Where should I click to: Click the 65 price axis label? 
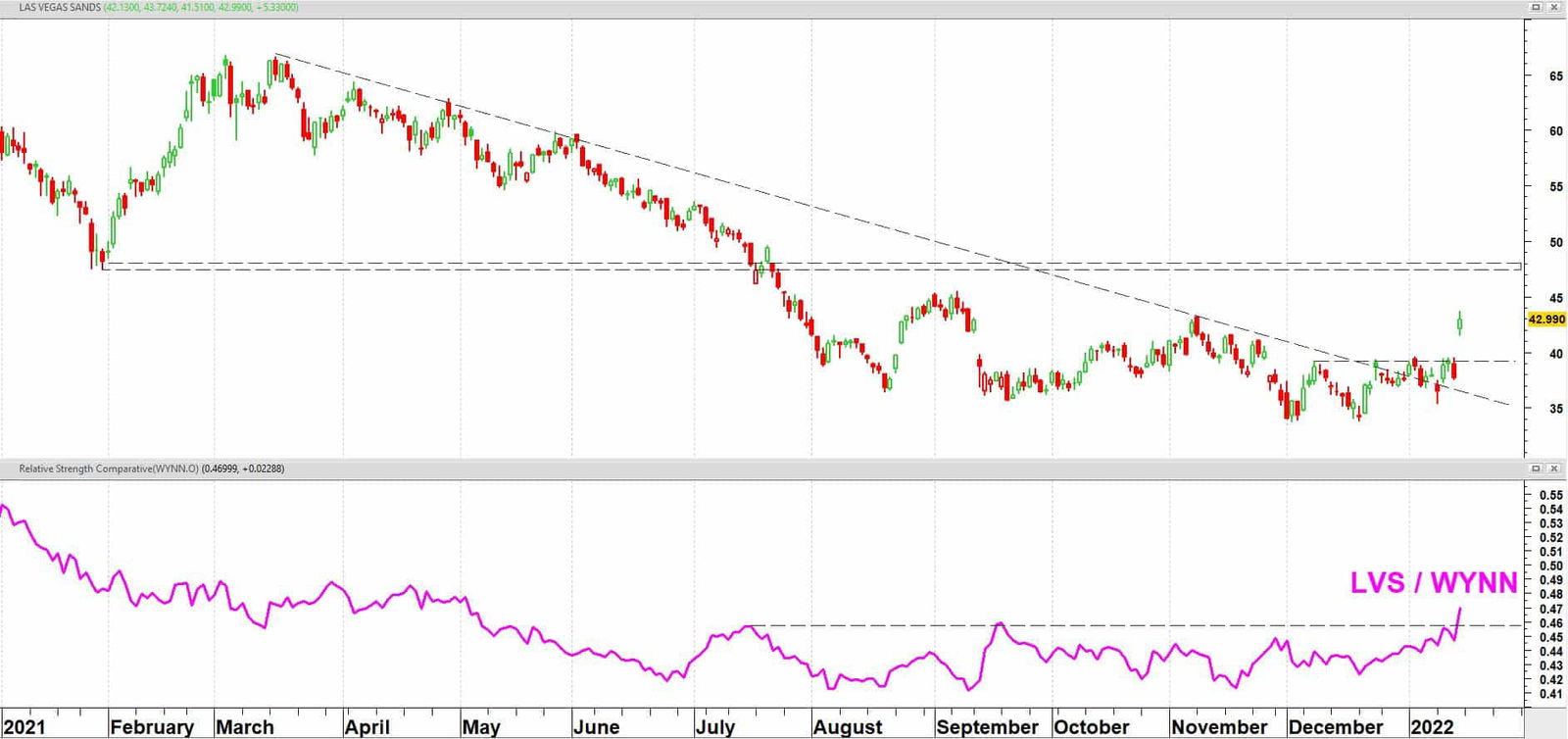point(1555,75)
